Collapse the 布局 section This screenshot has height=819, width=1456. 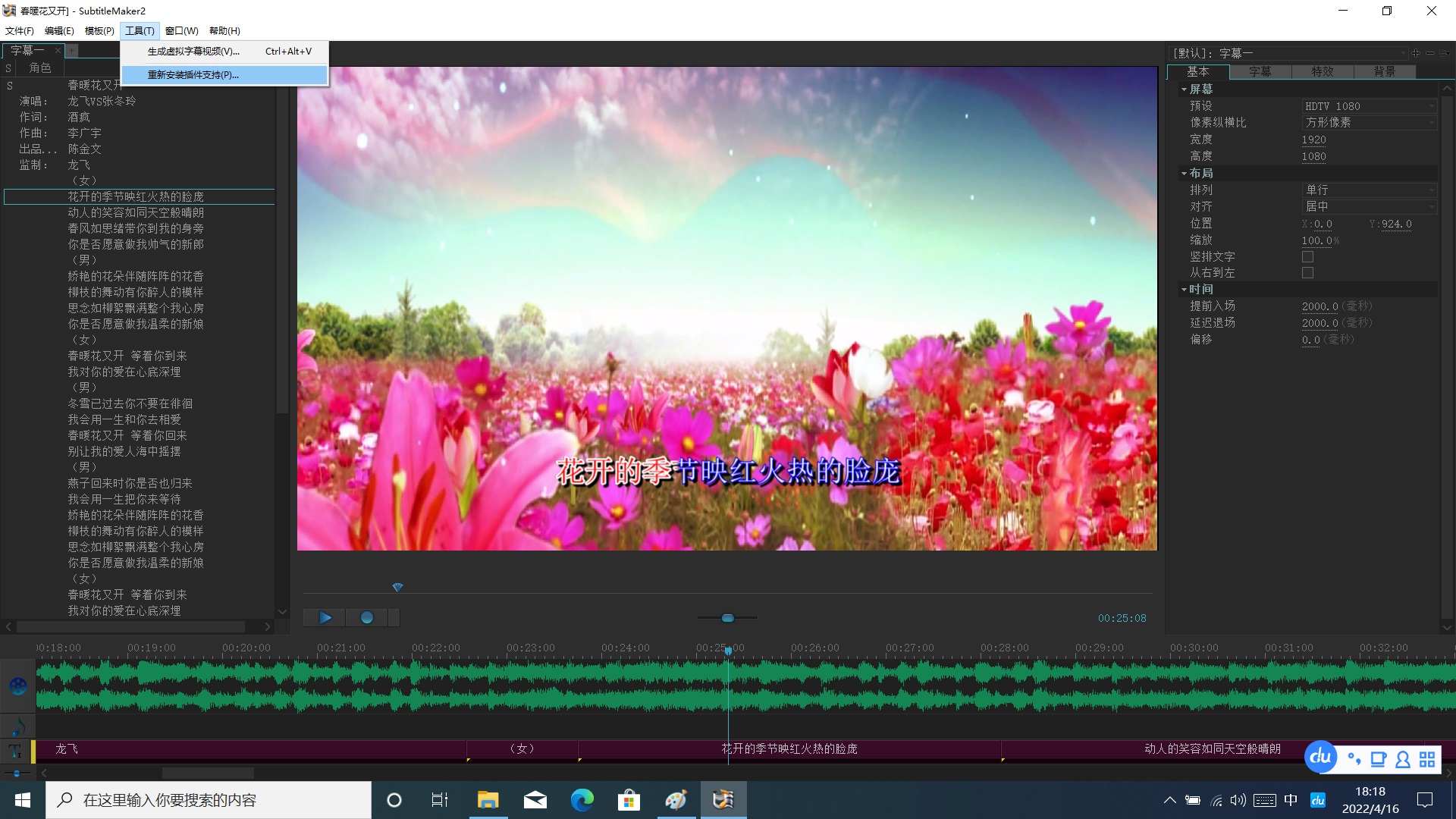tap(1184, 174)
